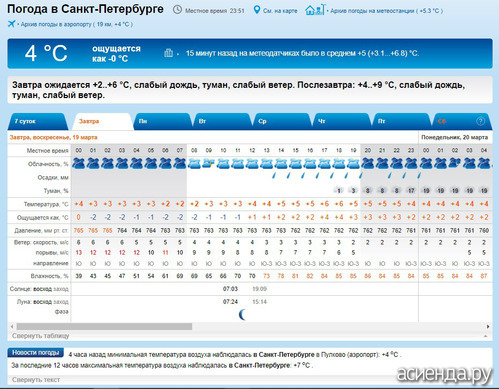This screenshot has height=389, width=499.
Task: Open Архив погоды в аэропорту link
Action: click(77, 24)
